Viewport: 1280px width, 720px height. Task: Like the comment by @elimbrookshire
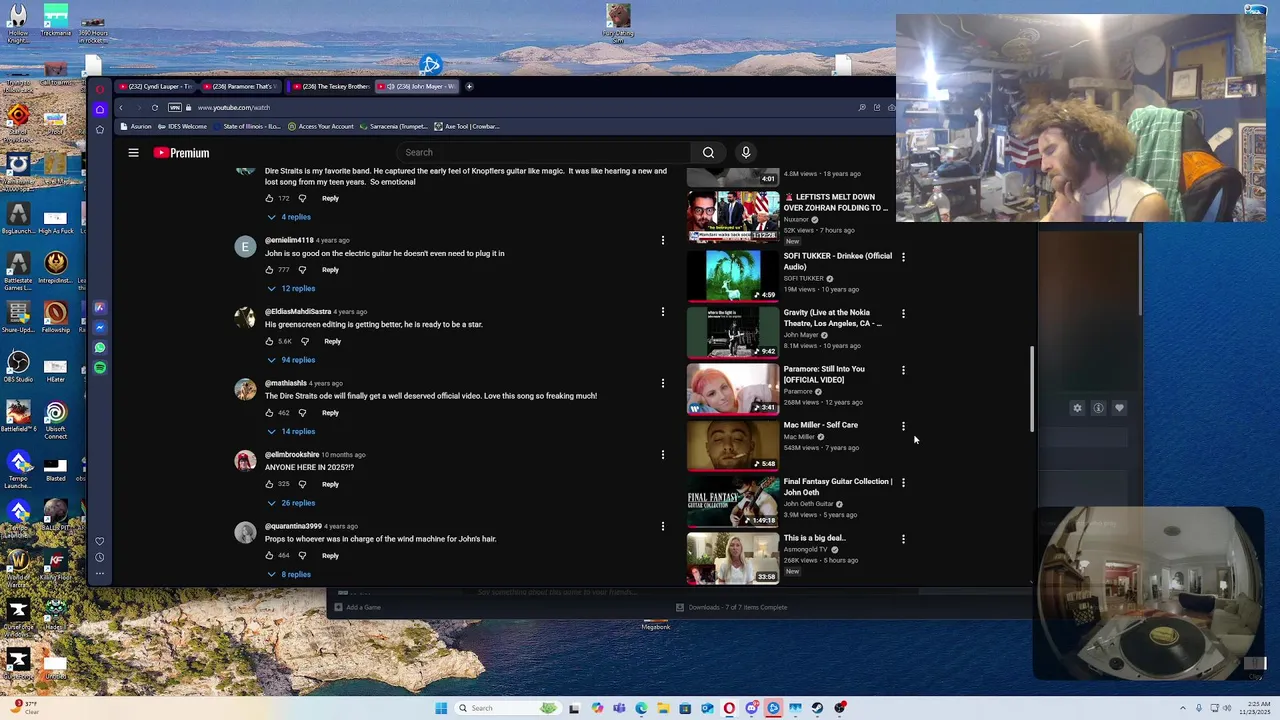(269, 484)
